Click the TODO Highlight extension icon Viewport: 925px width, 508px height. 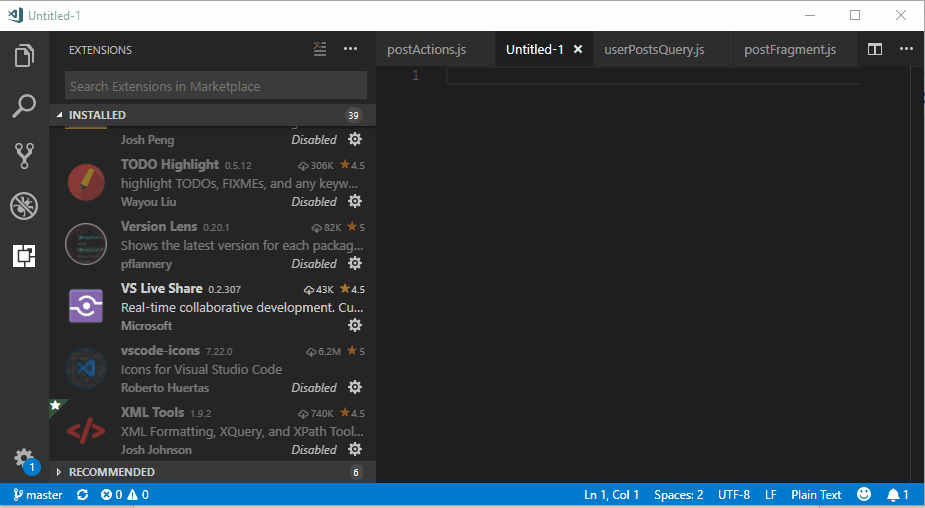86,182
